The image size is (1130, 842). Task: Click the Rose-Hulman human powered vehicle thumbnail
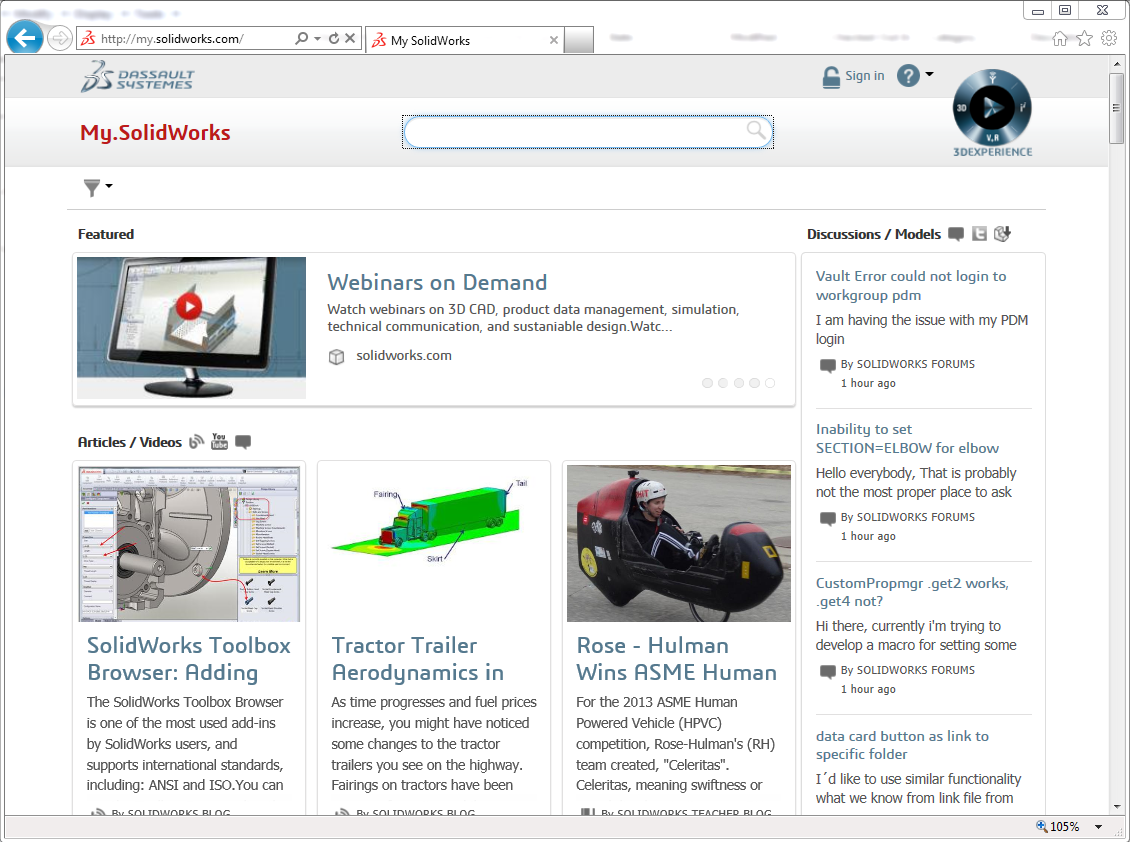(x=679, y=543)
